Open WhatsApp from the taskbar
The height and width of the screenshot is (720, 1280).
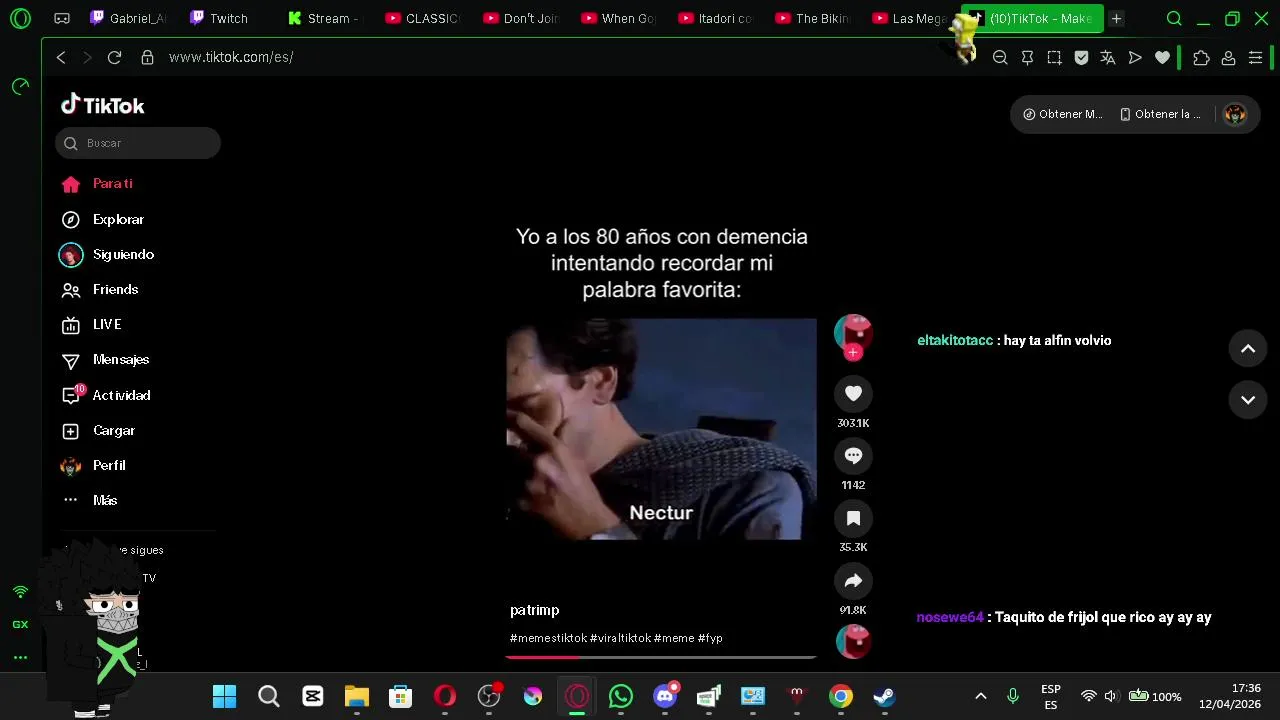[x=621, y=696]
